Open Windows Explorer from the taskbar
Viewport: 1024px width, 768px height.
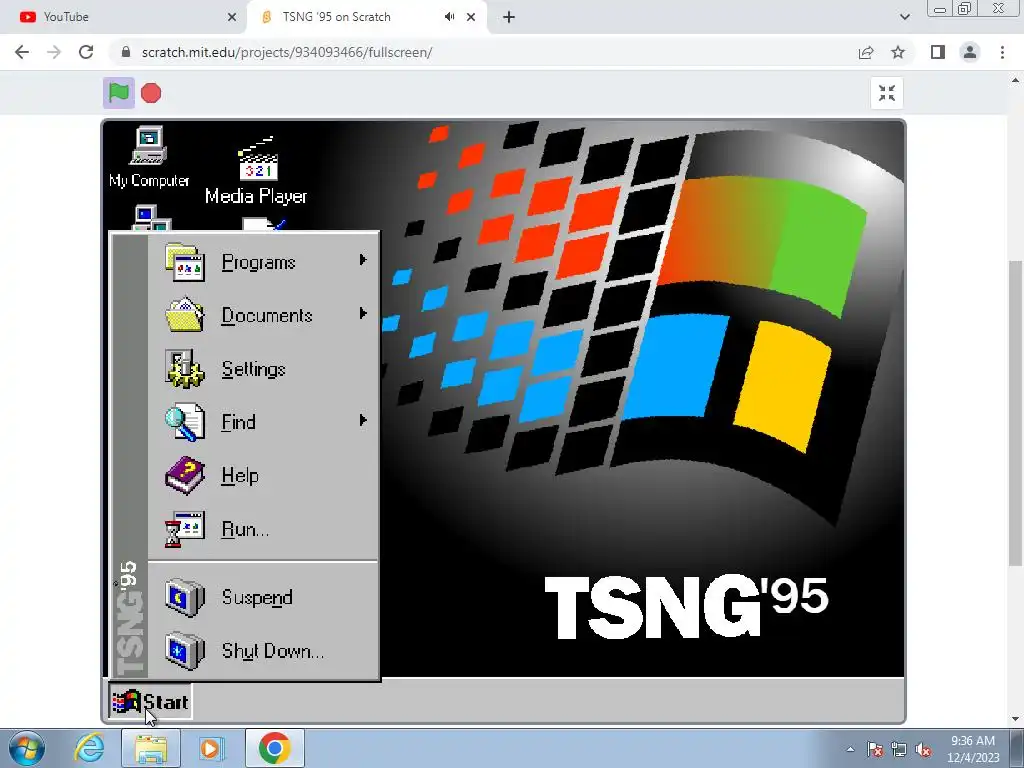point(151,748)
